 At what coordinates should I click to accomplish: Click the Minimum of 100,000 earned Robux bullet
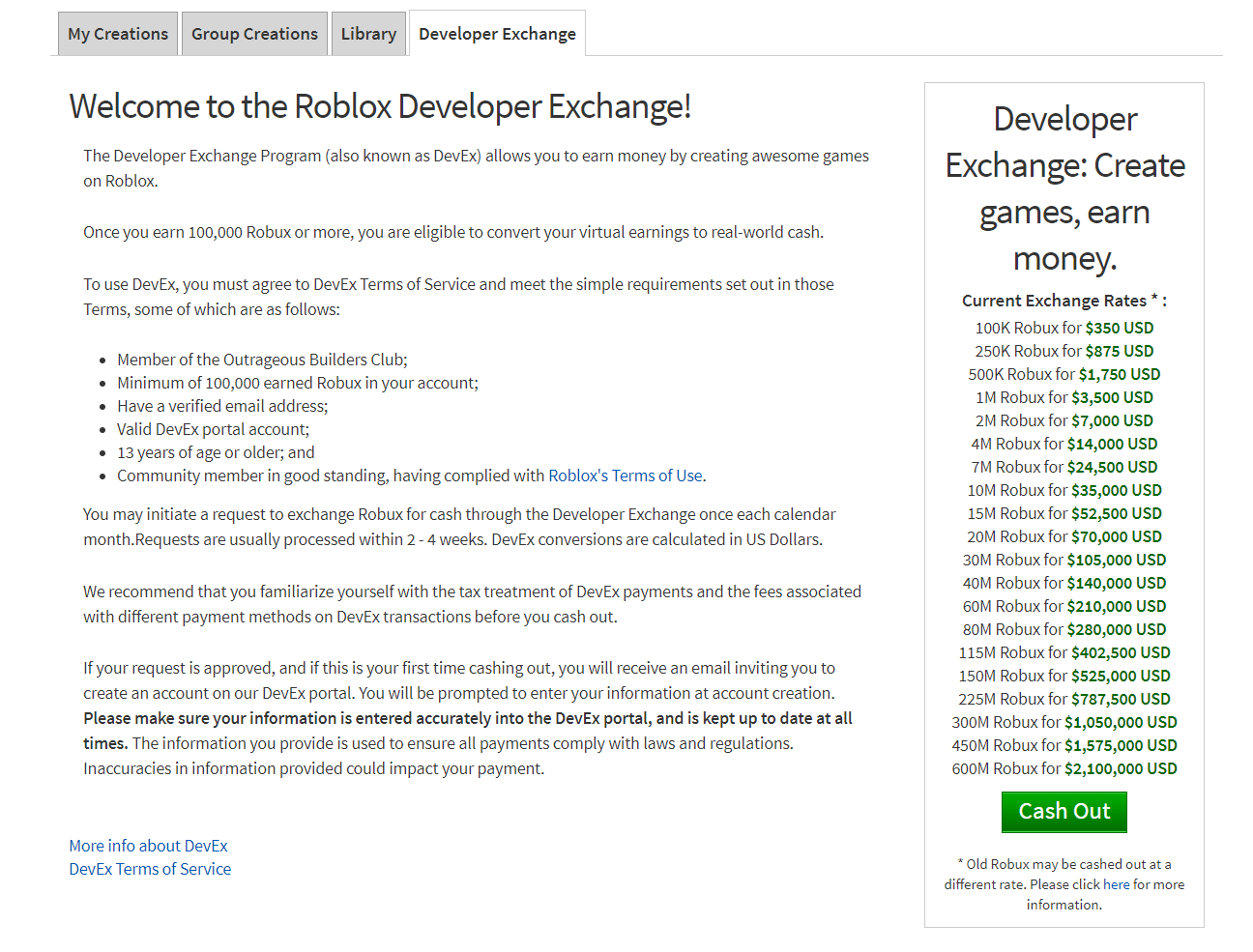coord(298,383)
